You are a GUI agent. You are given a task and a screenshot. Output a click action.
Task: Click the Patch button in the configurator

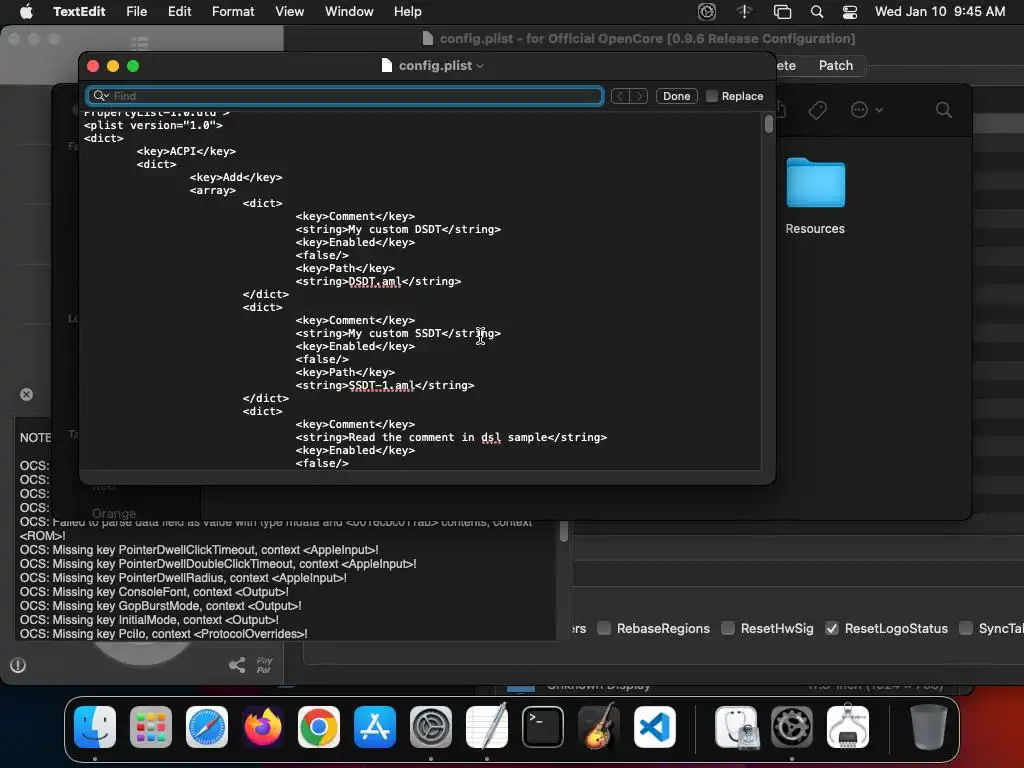(x=836, y=65)
